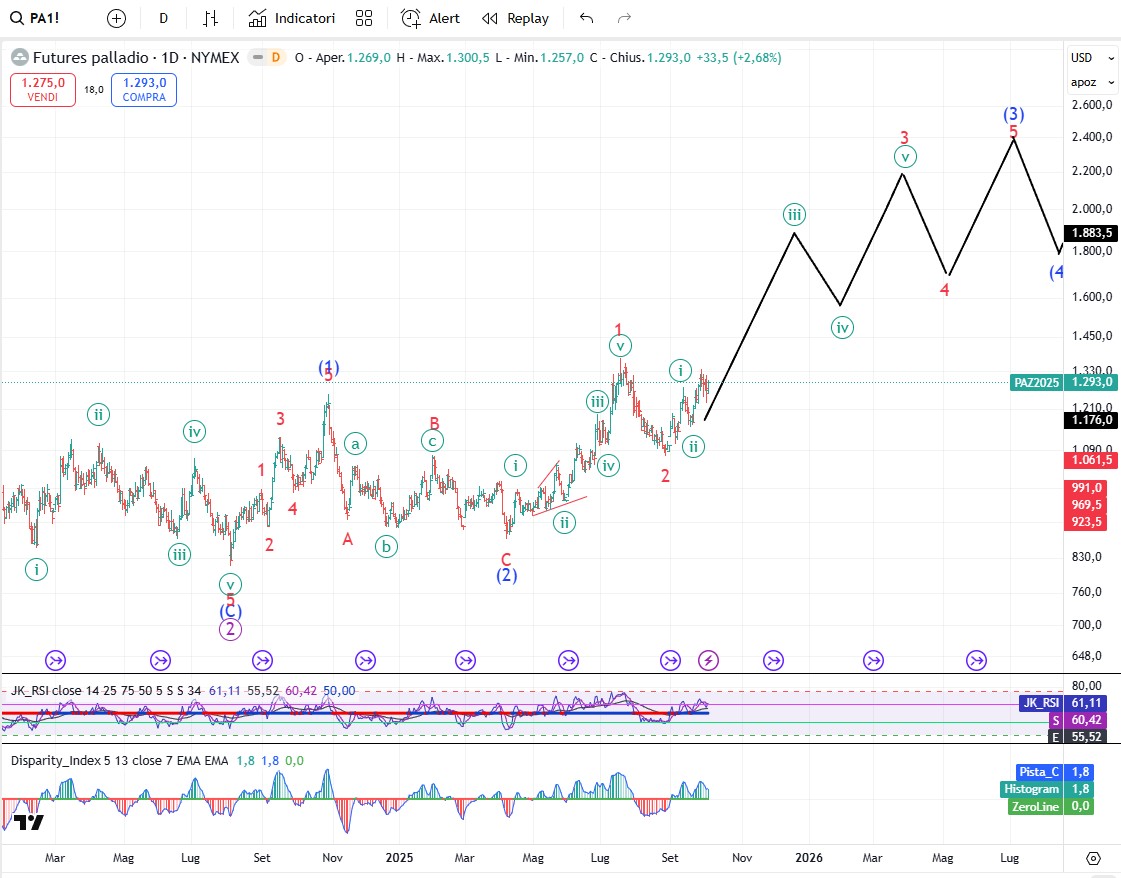The height and width of the screenshot is (878, 1121).
Task: Toggle the pill switch beside the symbol title
Action: [x=265, y=58]
